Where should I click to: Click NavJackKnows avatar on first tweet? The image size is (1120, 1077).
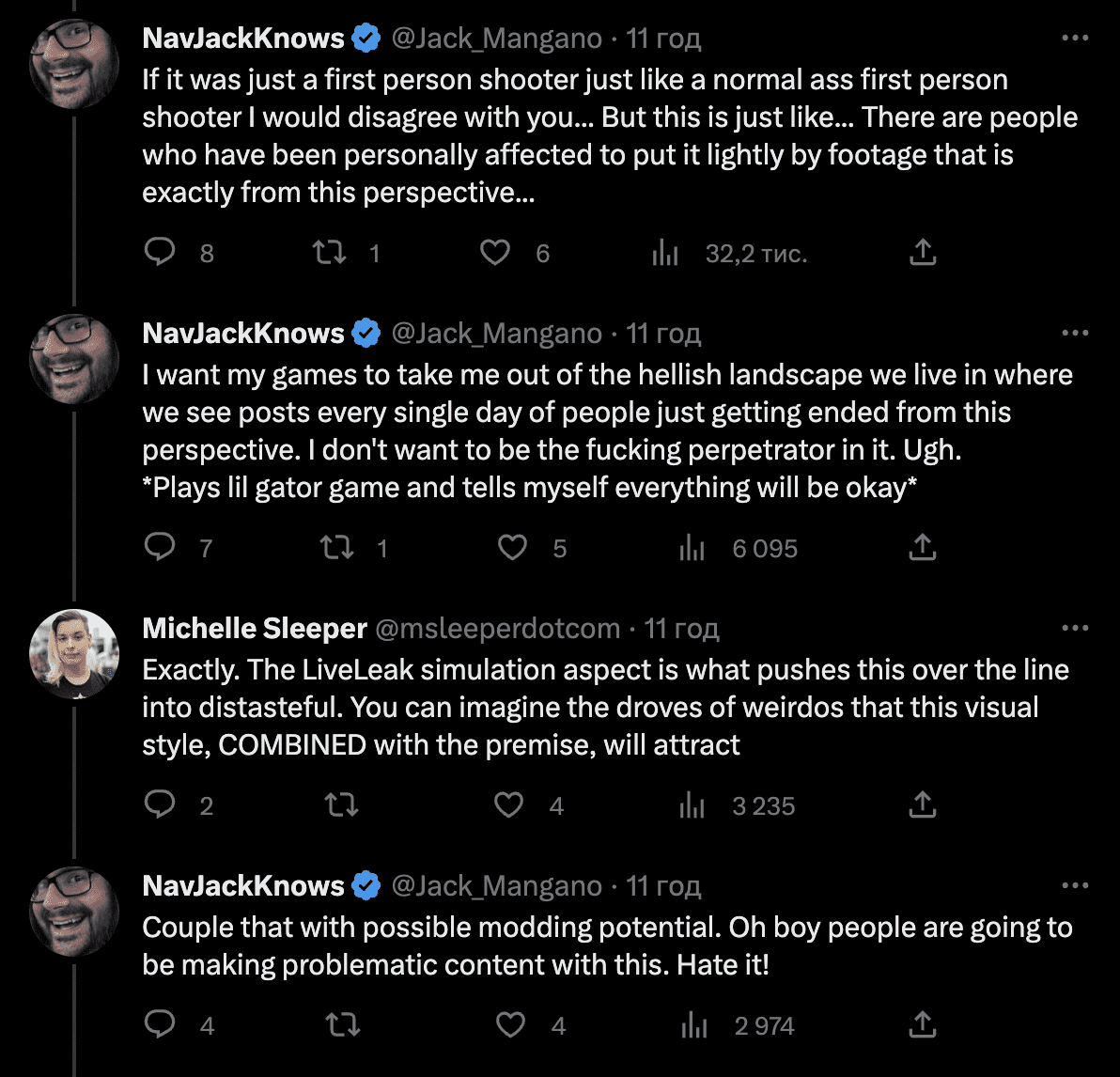point(74,64)
